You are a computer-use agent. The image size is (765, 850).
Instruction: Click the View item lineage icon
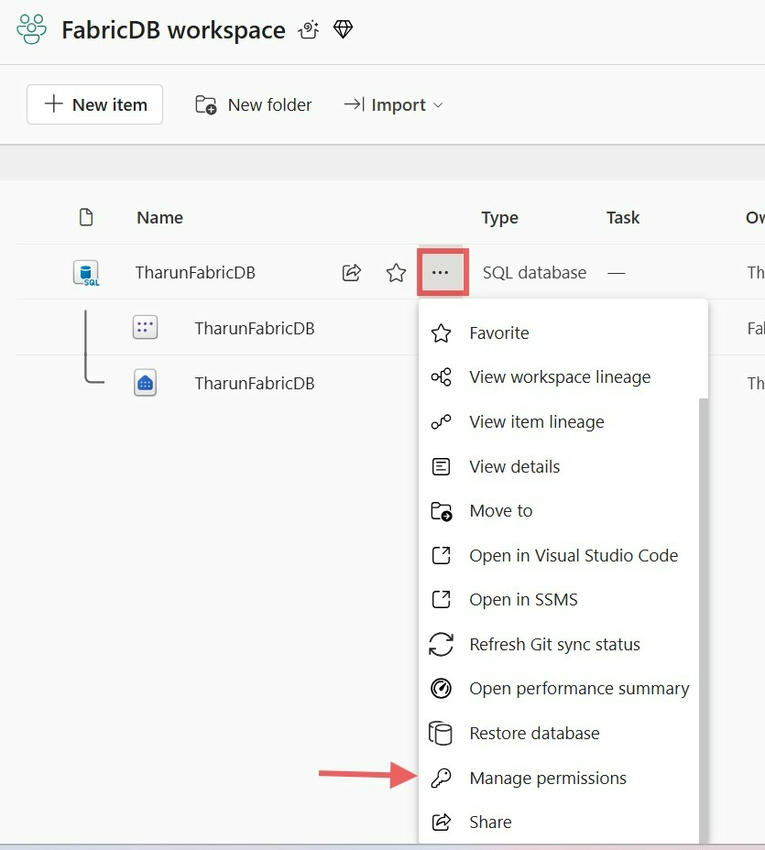pyautogui.click(x=440, y=421)
